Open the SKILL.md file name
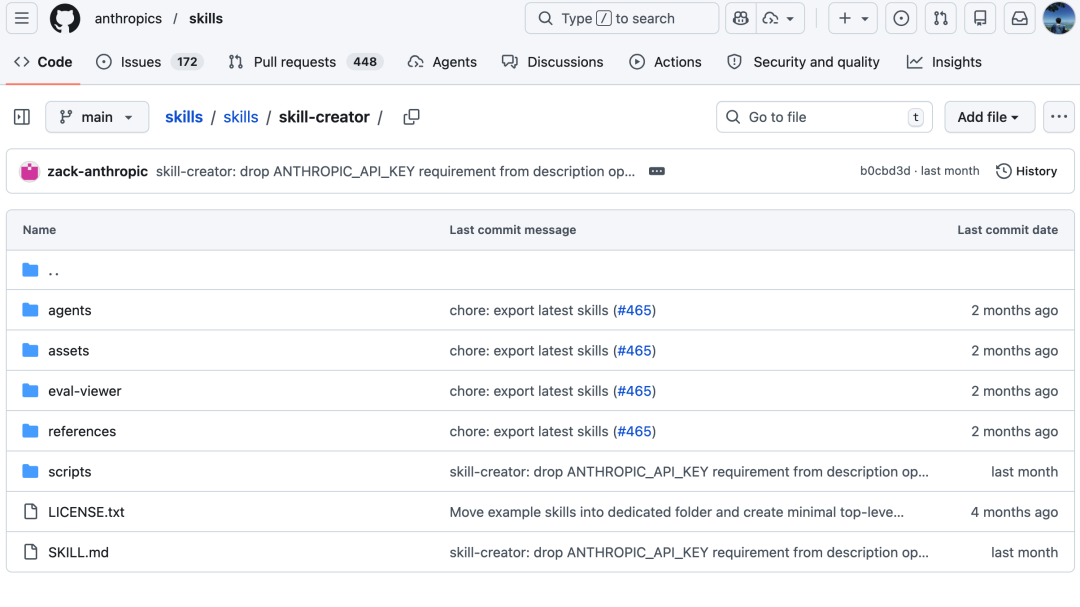 79,552
